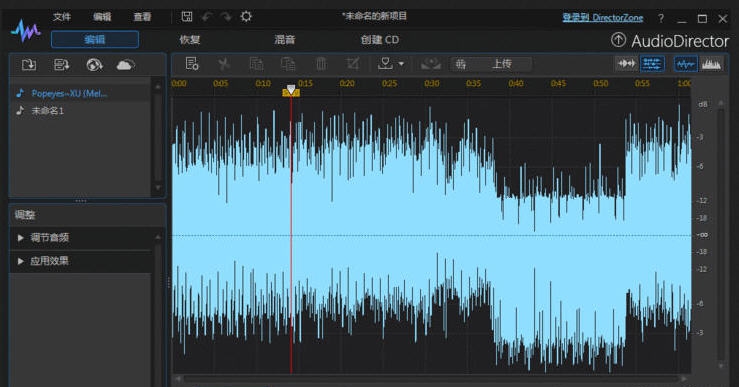Switch to the 创建 CD tab
This screenshot has width=739, height=387.
379,40
